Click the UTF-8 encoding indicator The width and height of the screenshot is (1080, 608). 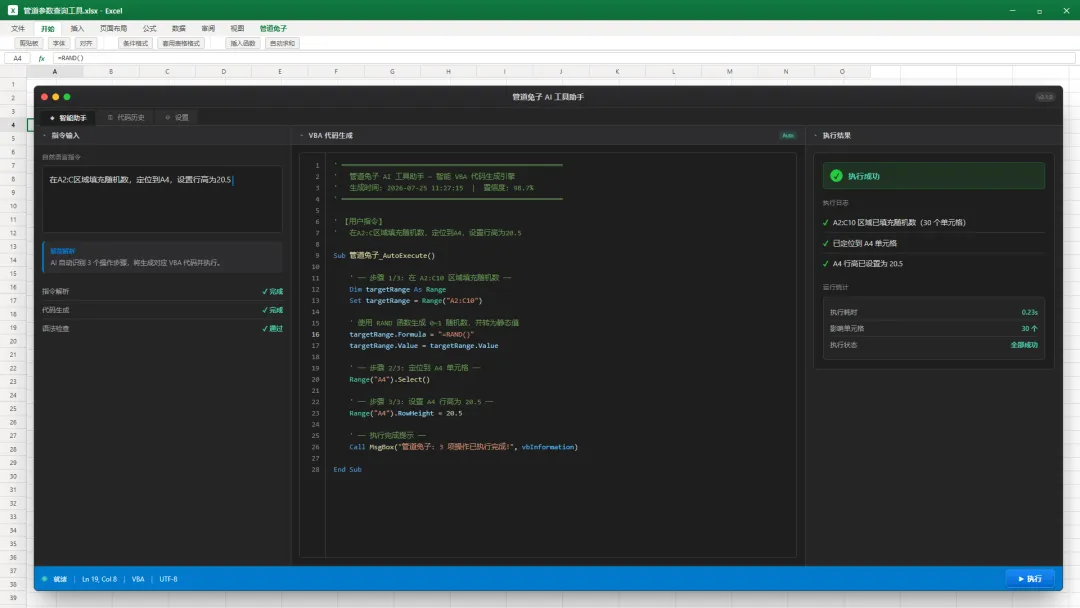(169, 579)
